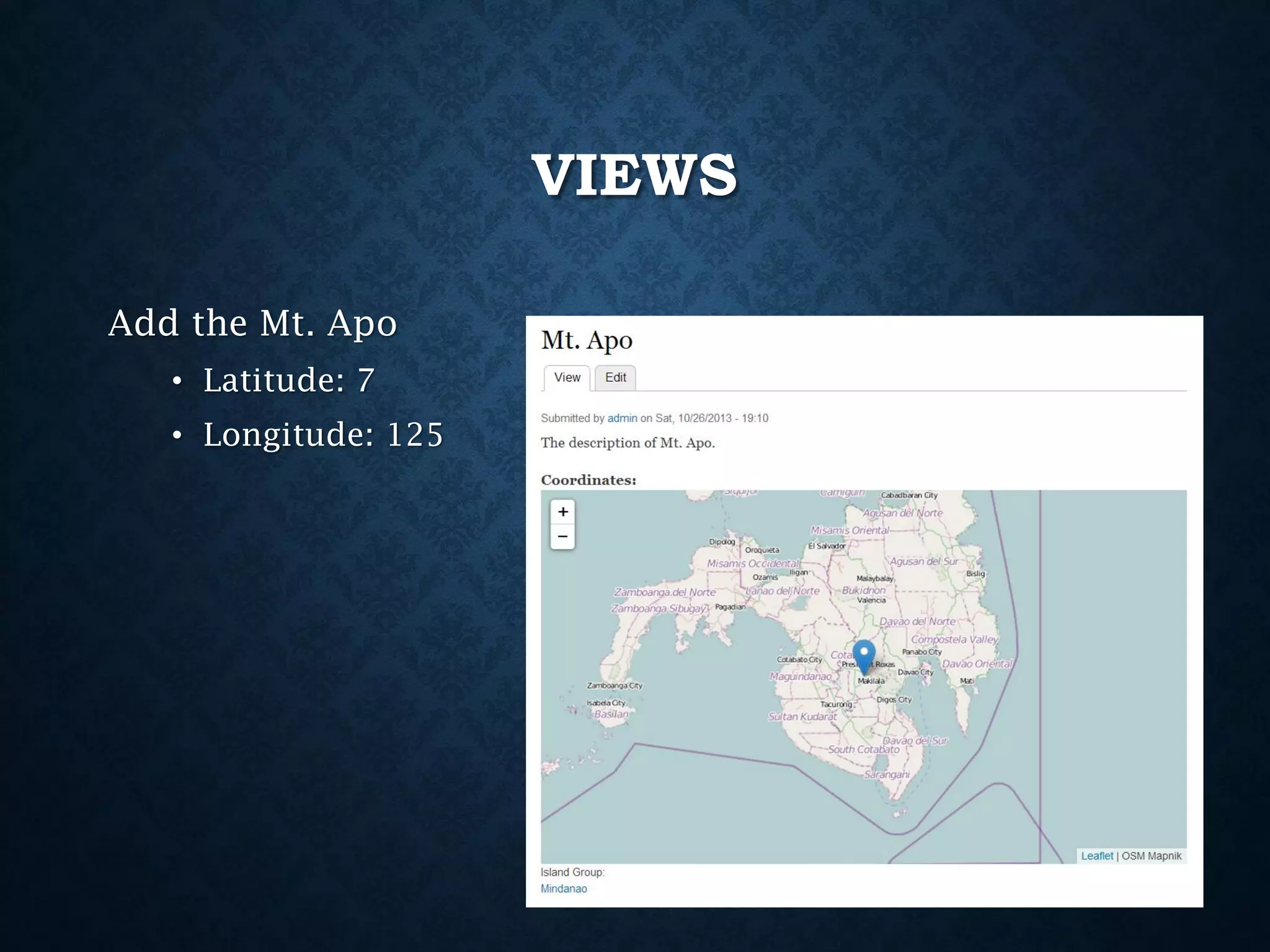The width and height of the screenshot is (1270, 952).
Task: Click the blue Mt. Apo location marker
Action: 864,654
